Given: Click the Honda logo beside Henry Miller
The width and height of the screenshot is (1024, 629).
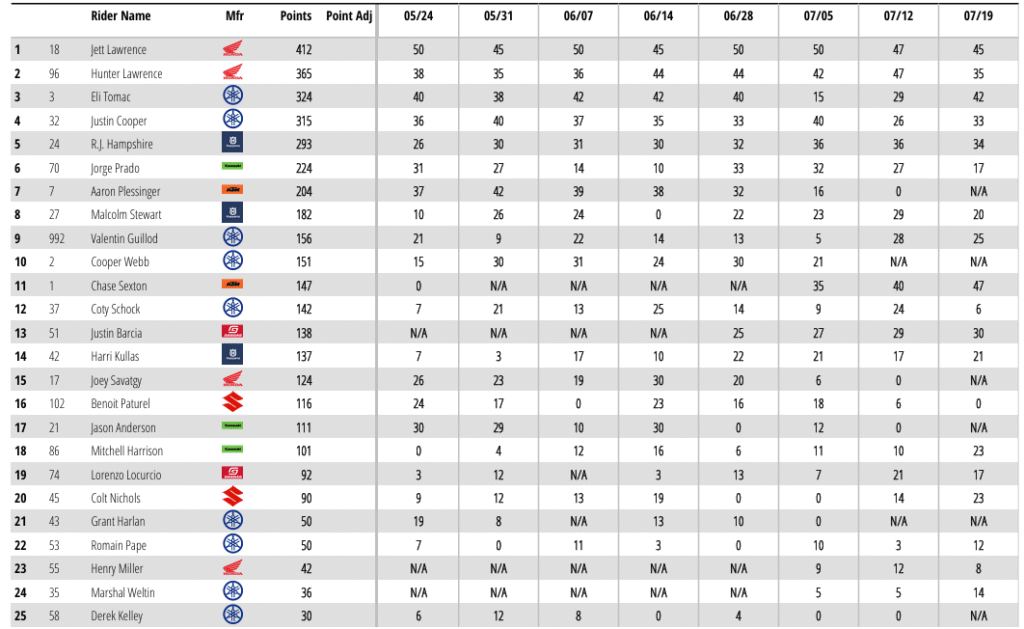Looking at the screenshot, I should tap(232, 568).
